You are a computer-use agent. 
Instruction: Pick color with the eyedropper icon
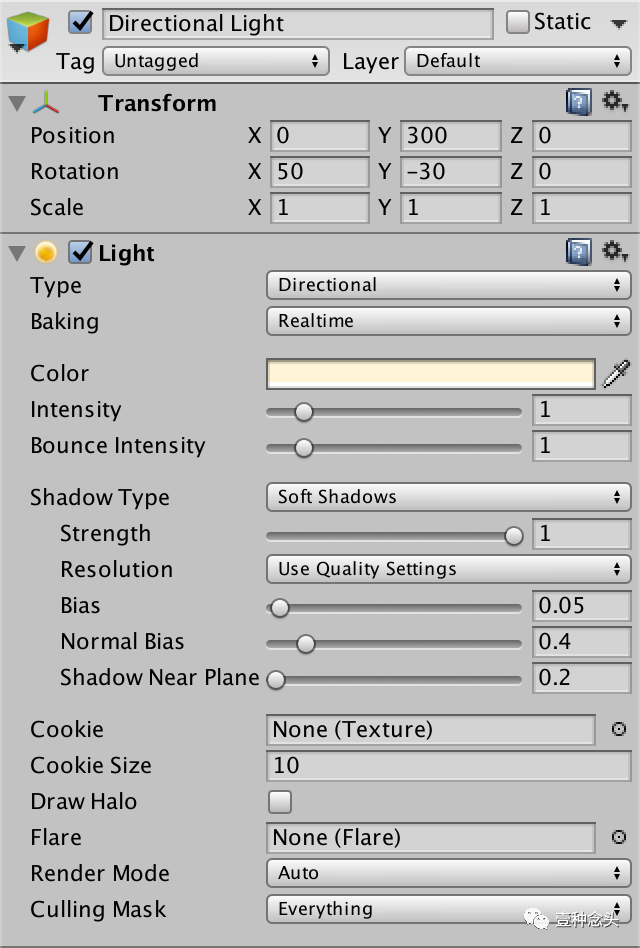coord(616,374)
